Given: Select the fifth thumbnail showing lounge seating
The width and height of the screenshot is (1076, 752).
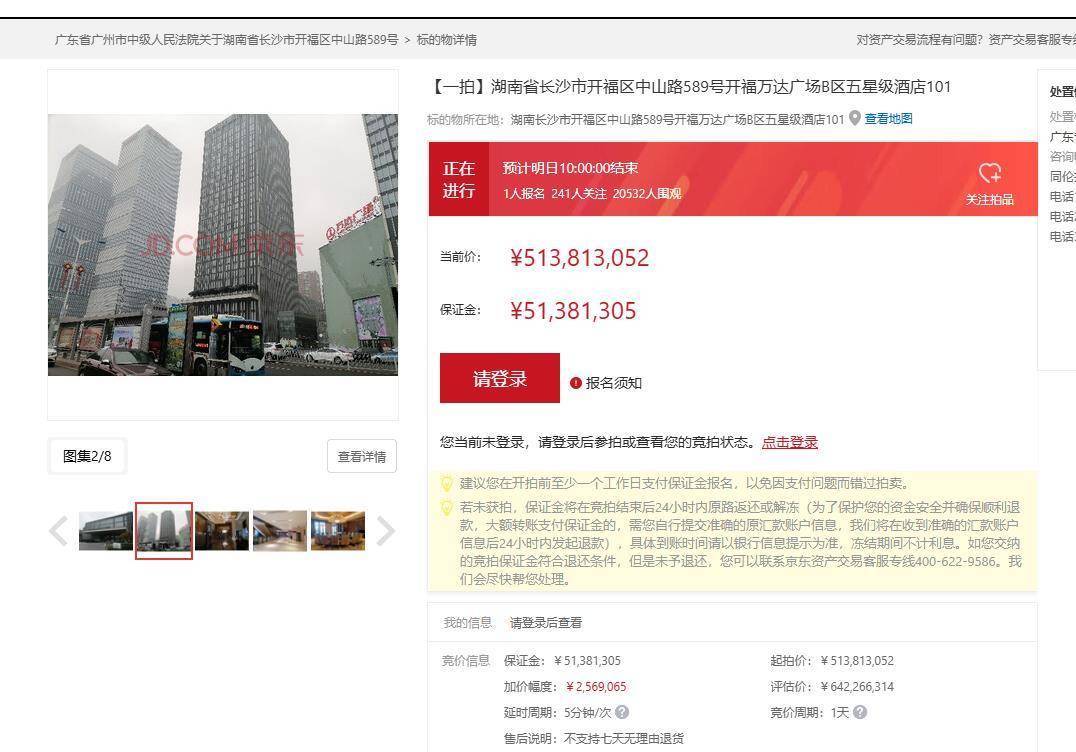Looking at the screenshot, I should pyautogui.click(x=338, y=530).
